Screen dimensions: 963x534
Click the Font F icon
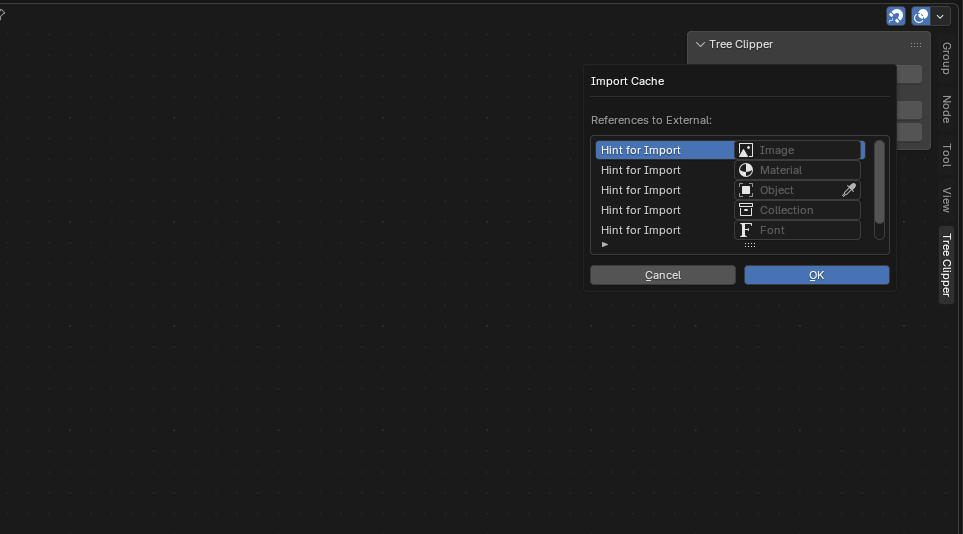coord(746,230)
